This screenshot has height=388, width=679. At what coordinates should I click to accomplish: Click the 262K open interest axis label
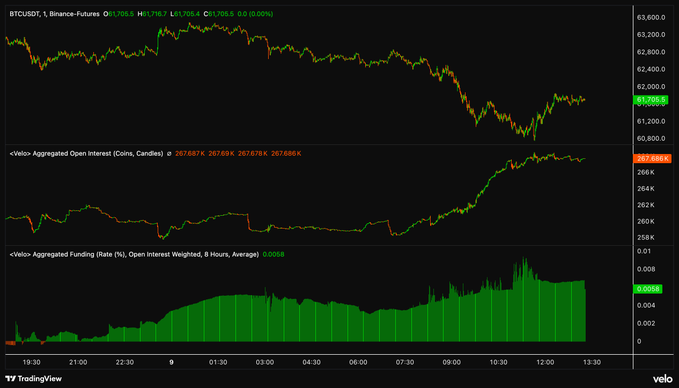point(646,205)
